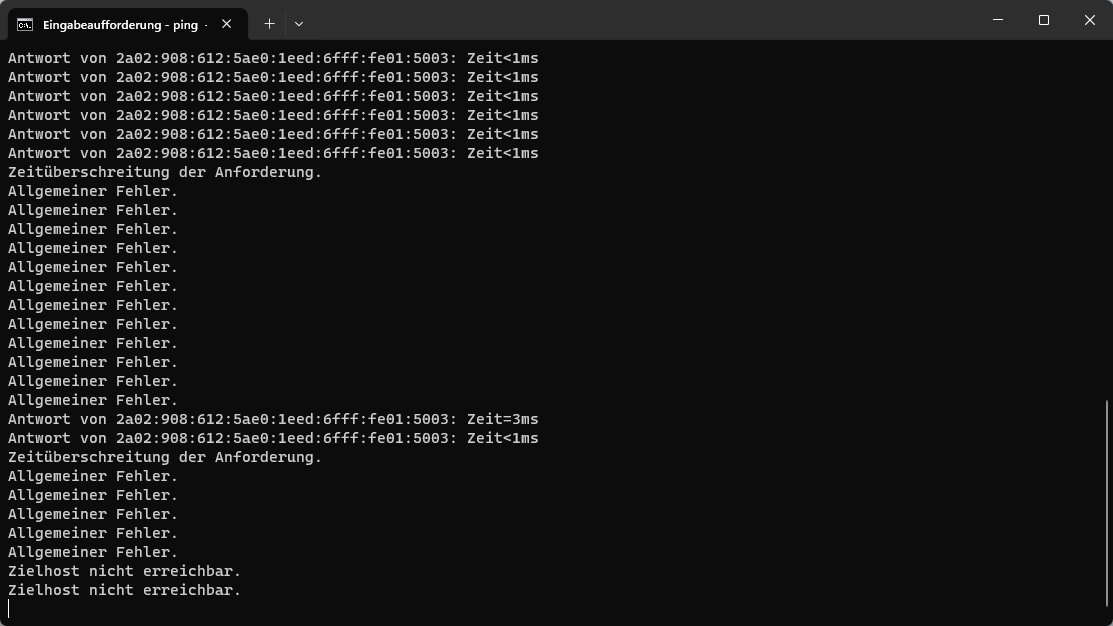This screenshot has width=1113, height=626.
Task: Open a new tab with plus button
Action: coord(269,24)
